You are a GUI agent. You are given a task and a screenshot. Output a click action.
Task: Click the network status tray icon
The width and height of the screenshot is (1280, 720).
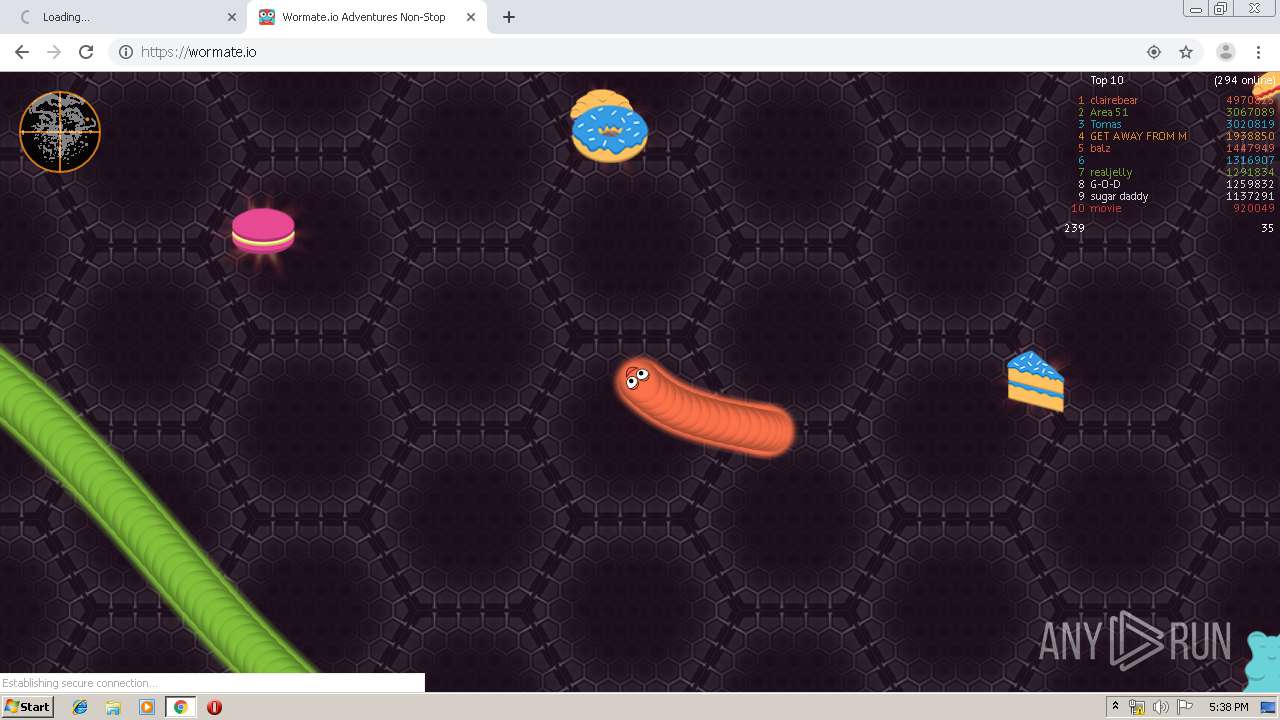point(1137,708)
